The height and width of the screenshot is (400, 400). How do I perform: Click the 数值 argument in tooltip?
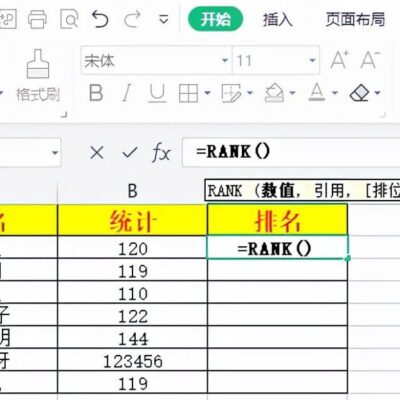click(x=277, y=191)
